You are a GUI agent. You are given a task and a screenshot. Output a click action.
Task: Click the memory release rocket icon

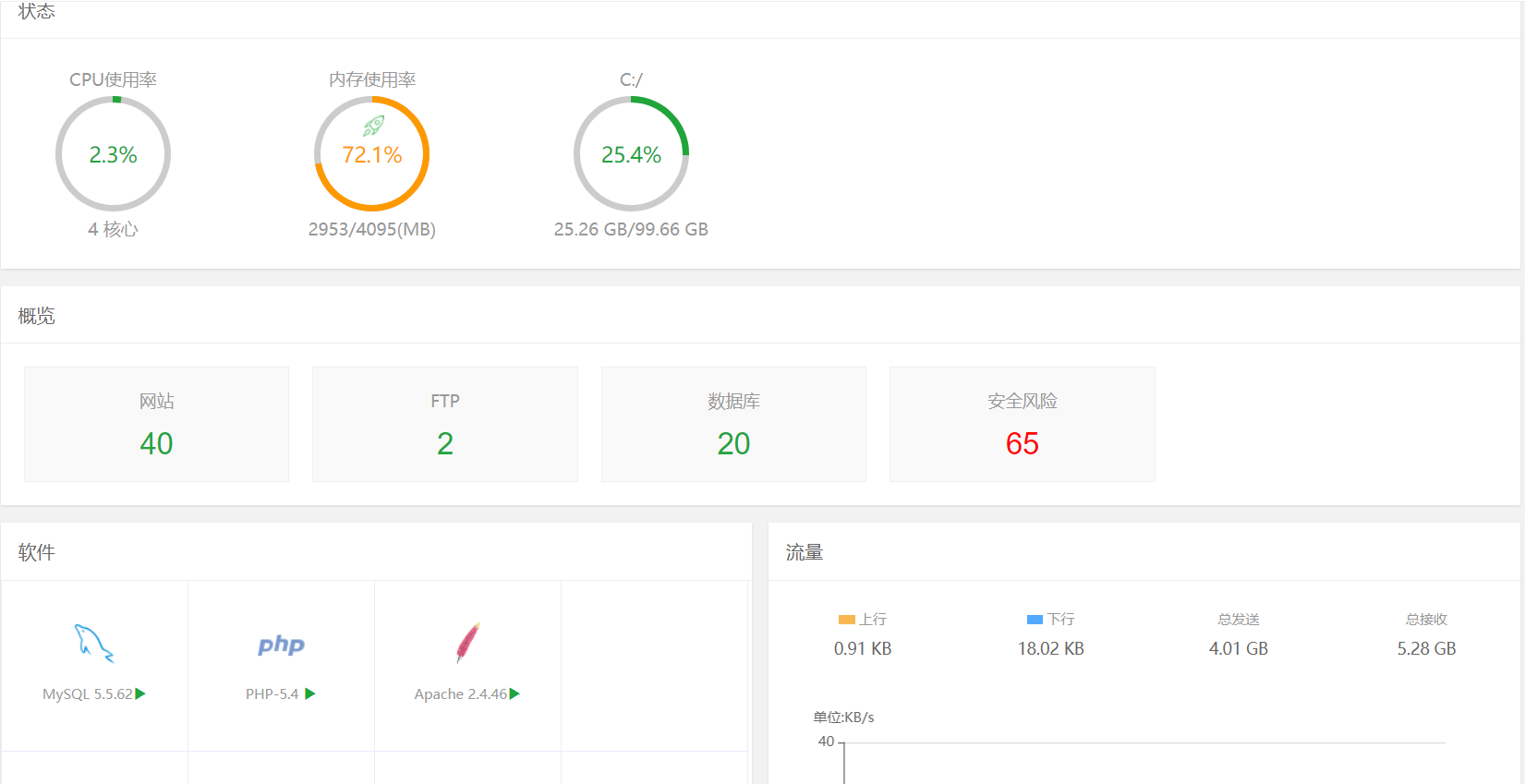tap(373, 126)
